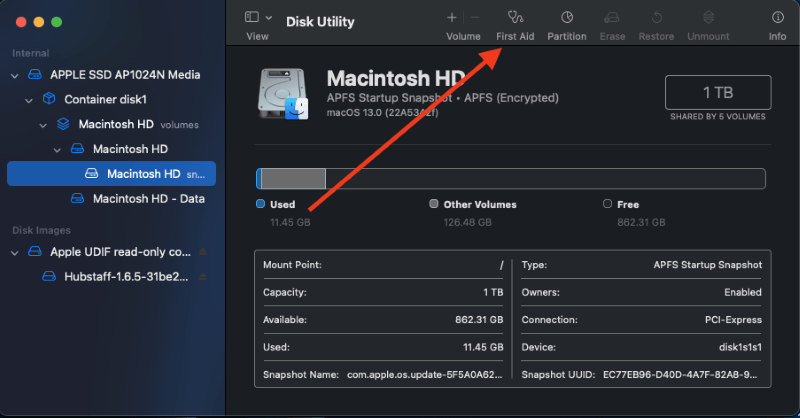Click the Unmount icon in toolbar

click(708, 17)
